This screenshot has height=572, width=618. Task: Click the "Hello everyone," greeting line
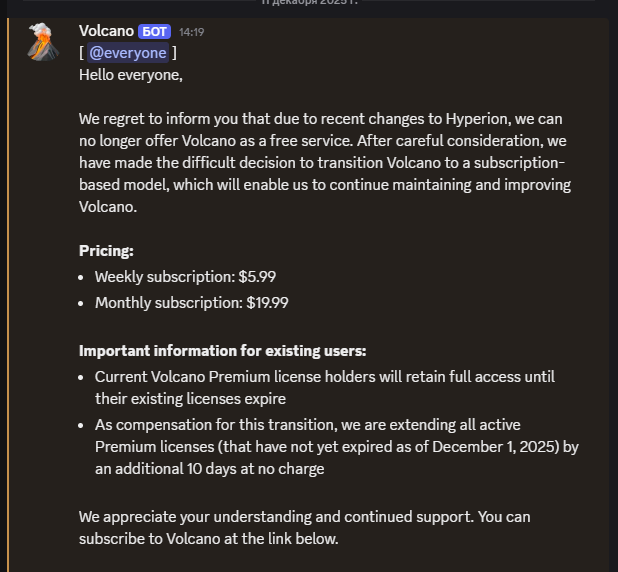pos(131,74)
